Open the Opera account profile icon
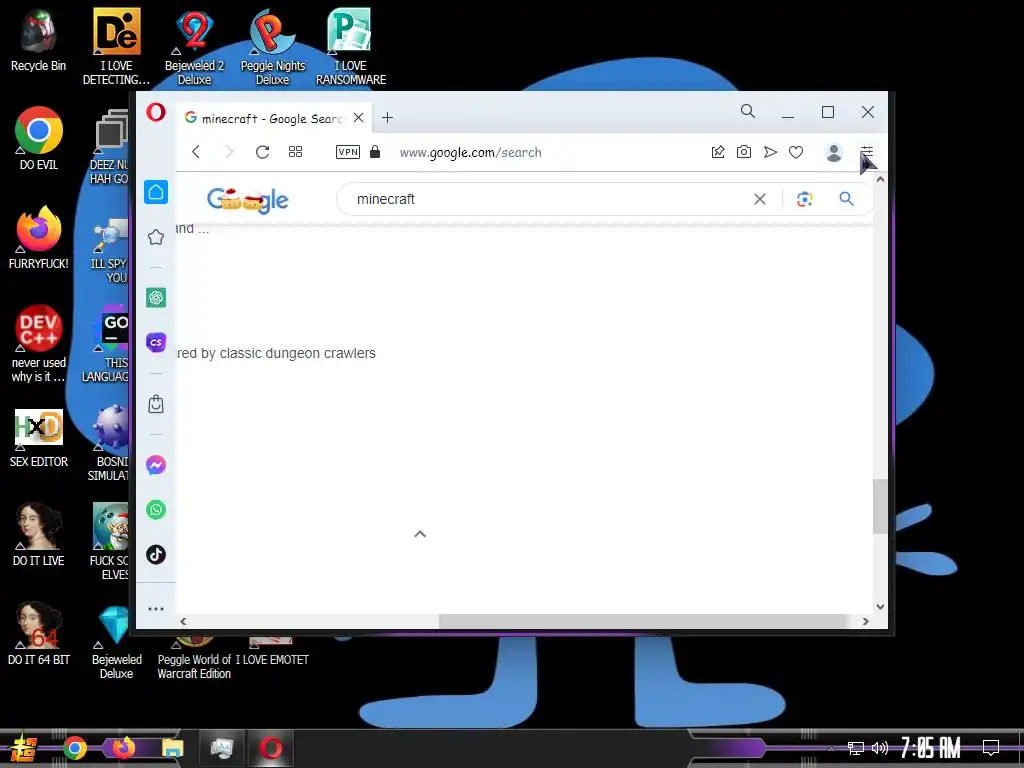This screenshot has height=768, width=1024. (x=833, y=152)
